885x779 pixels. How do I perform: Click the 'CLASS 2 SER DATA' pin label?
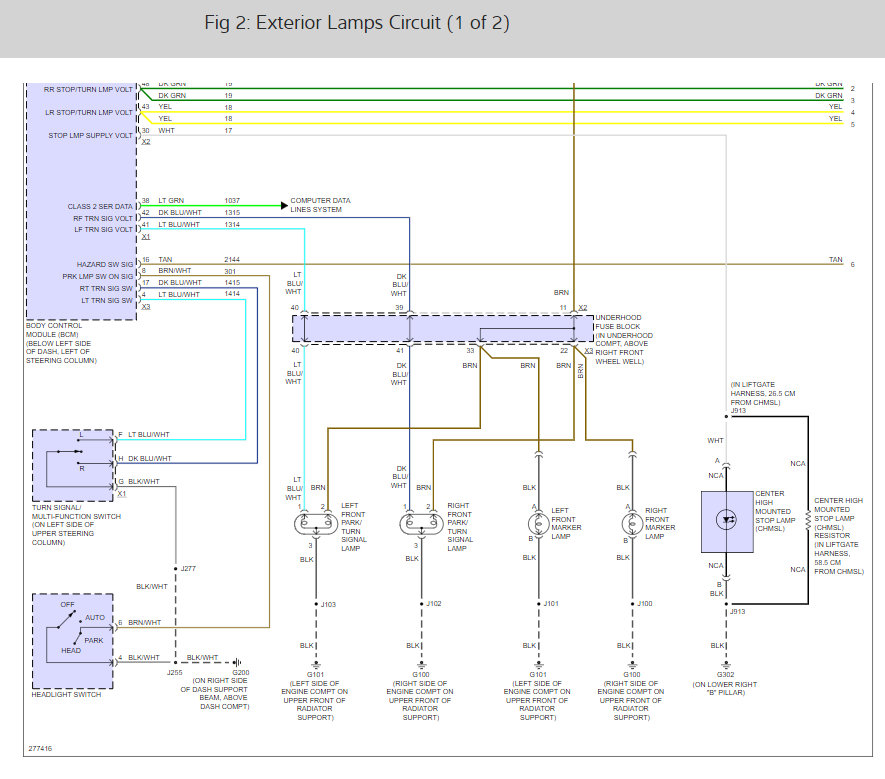pyautogui.click(x=100, y=207)
